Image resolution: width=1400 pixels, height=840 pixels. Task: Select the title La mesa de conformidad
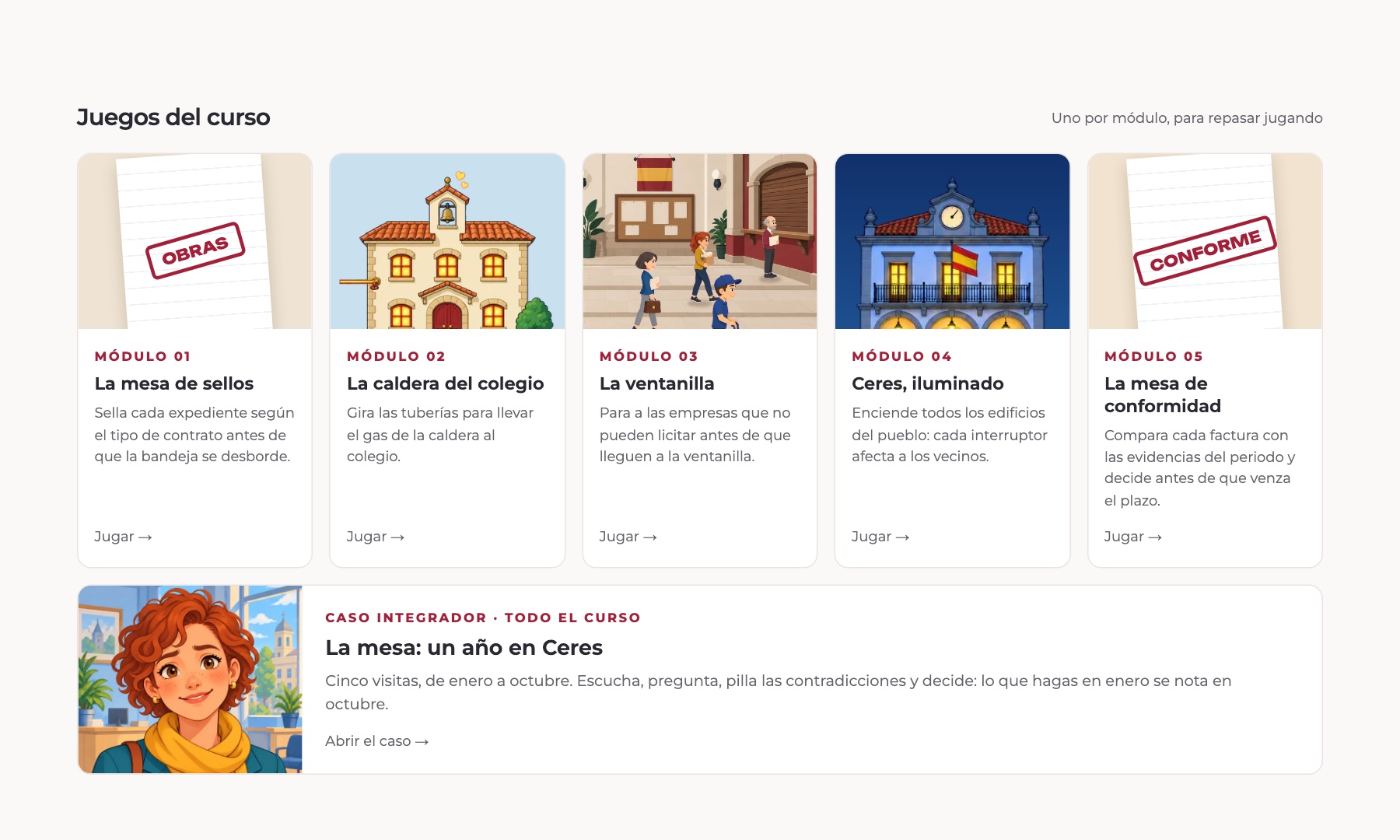point(1163,394)
